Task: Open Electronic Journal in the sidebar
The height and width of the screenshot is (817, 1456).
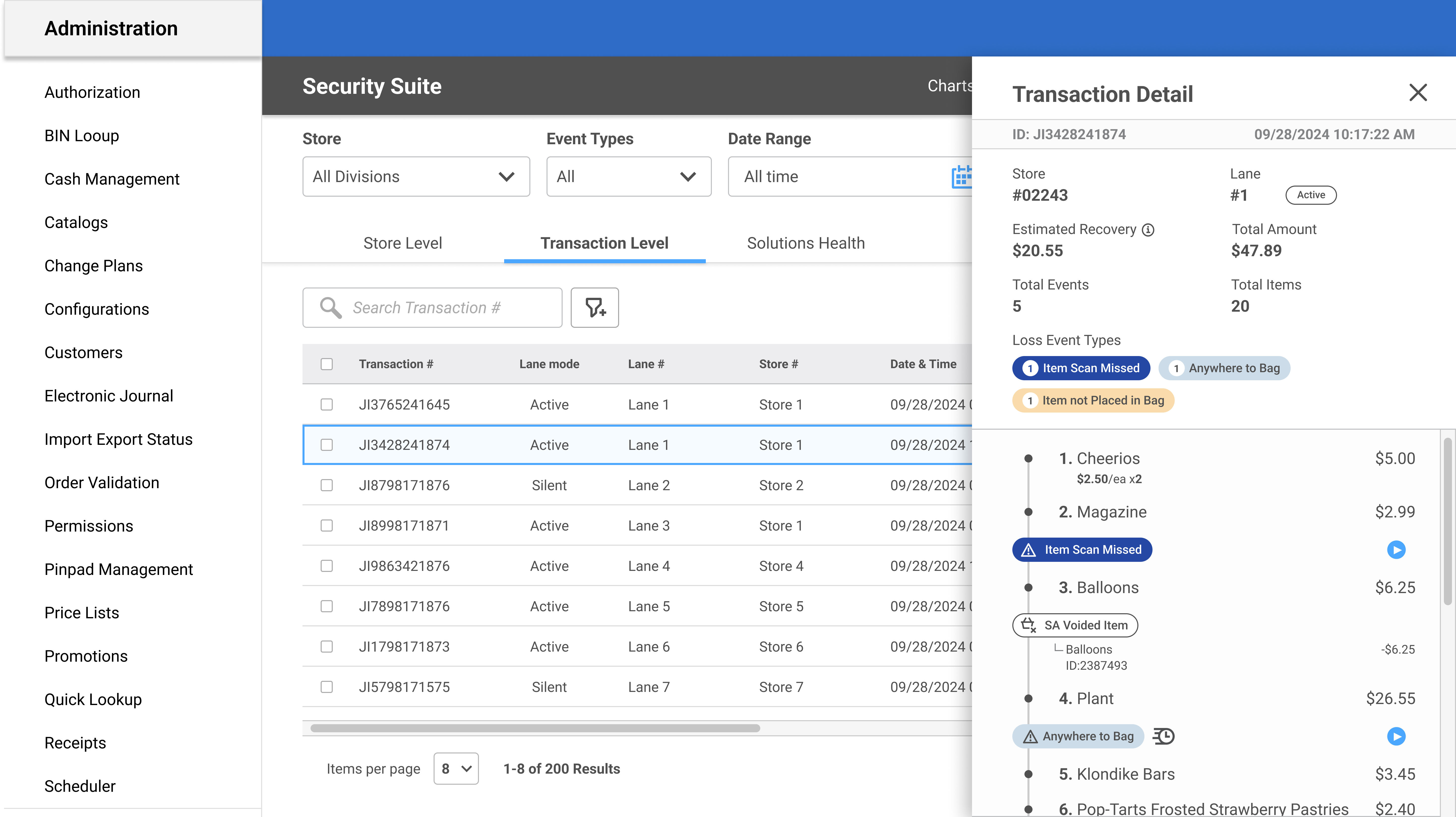Action: [109, 396]
